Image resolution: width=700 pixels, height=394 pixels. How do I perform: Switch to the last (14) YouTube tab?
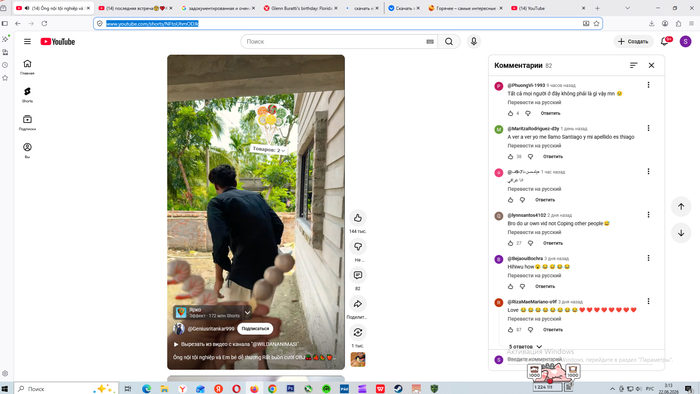click(x=548, y=8)
